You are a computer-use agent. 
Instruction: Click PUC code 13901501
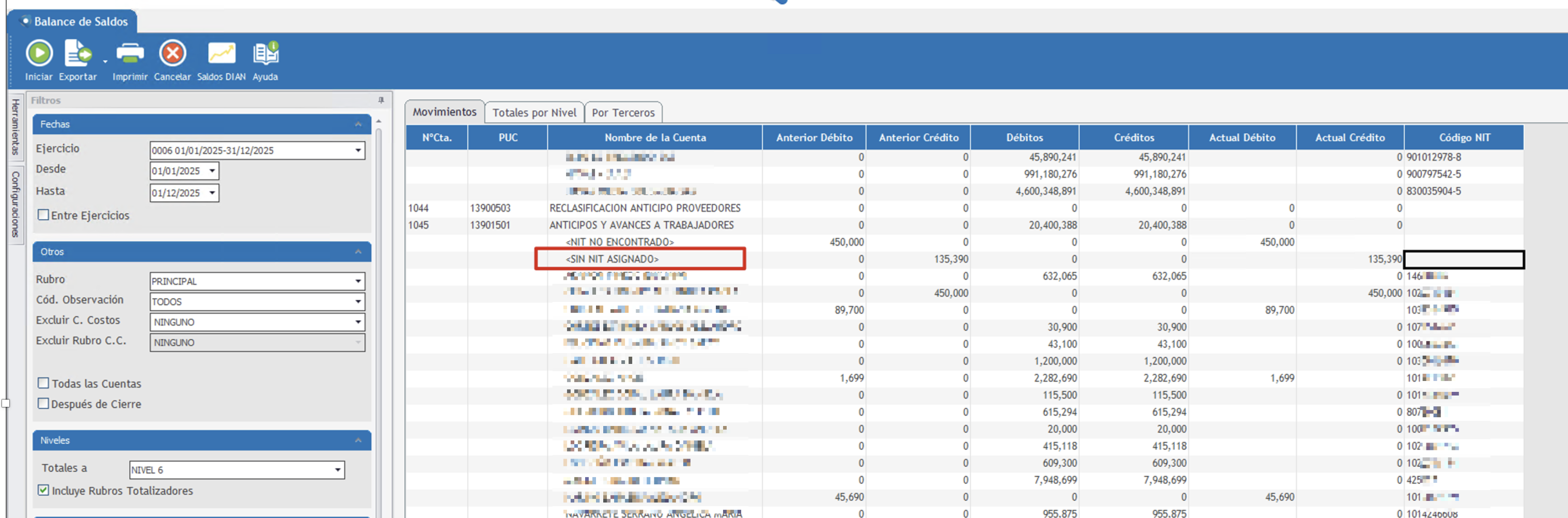[490, 225]
